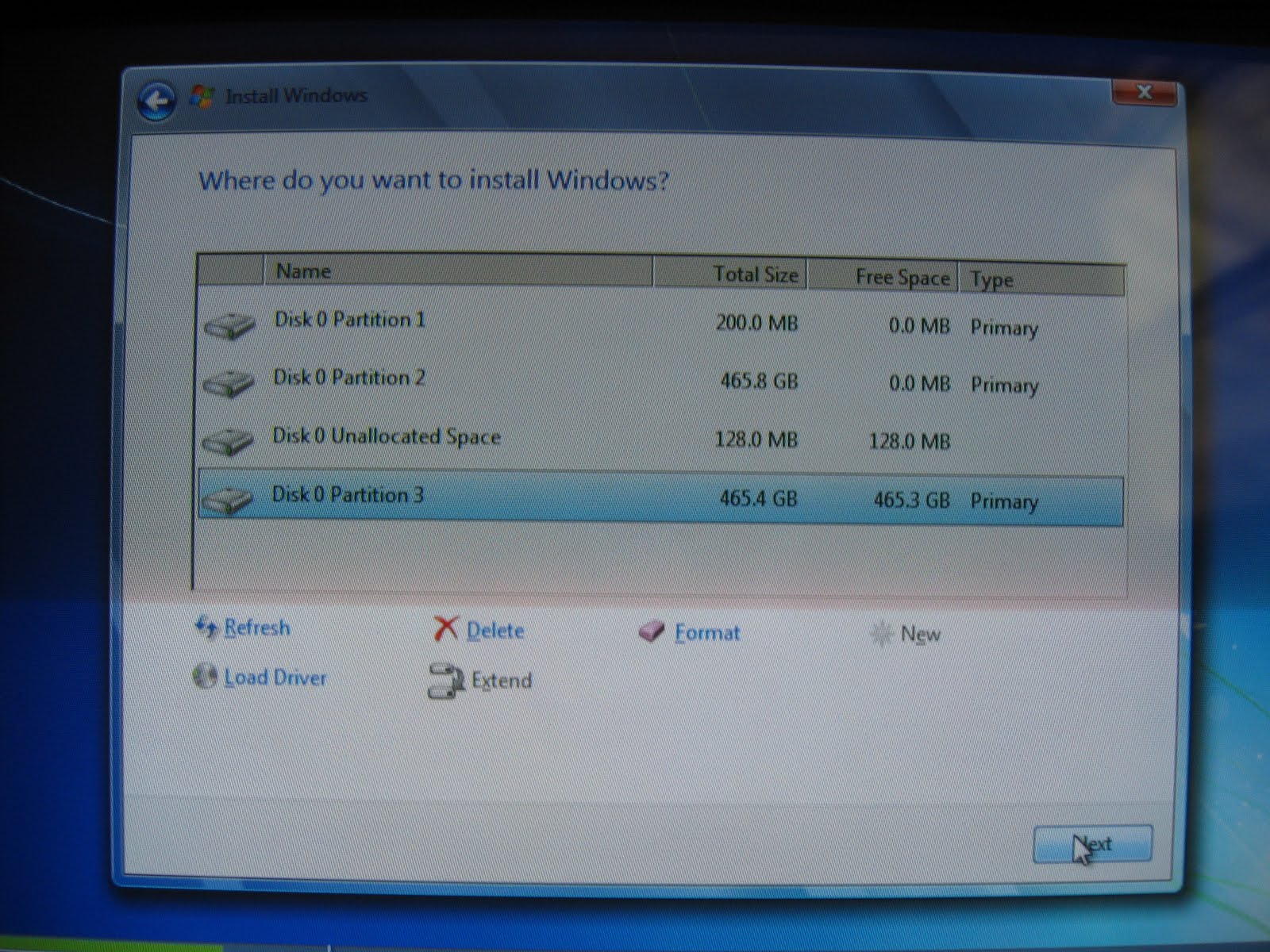Select Disk 0 Unallocated Space row
Image resolution: width=1270 pixels, height=952 pixels.
660,440
